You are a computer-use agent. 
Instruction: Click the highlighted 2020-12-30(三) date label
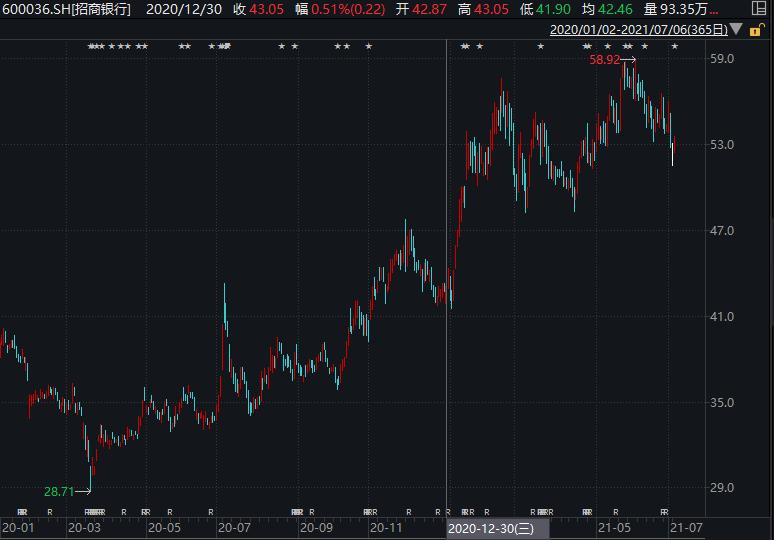click(x=492, y=527)
